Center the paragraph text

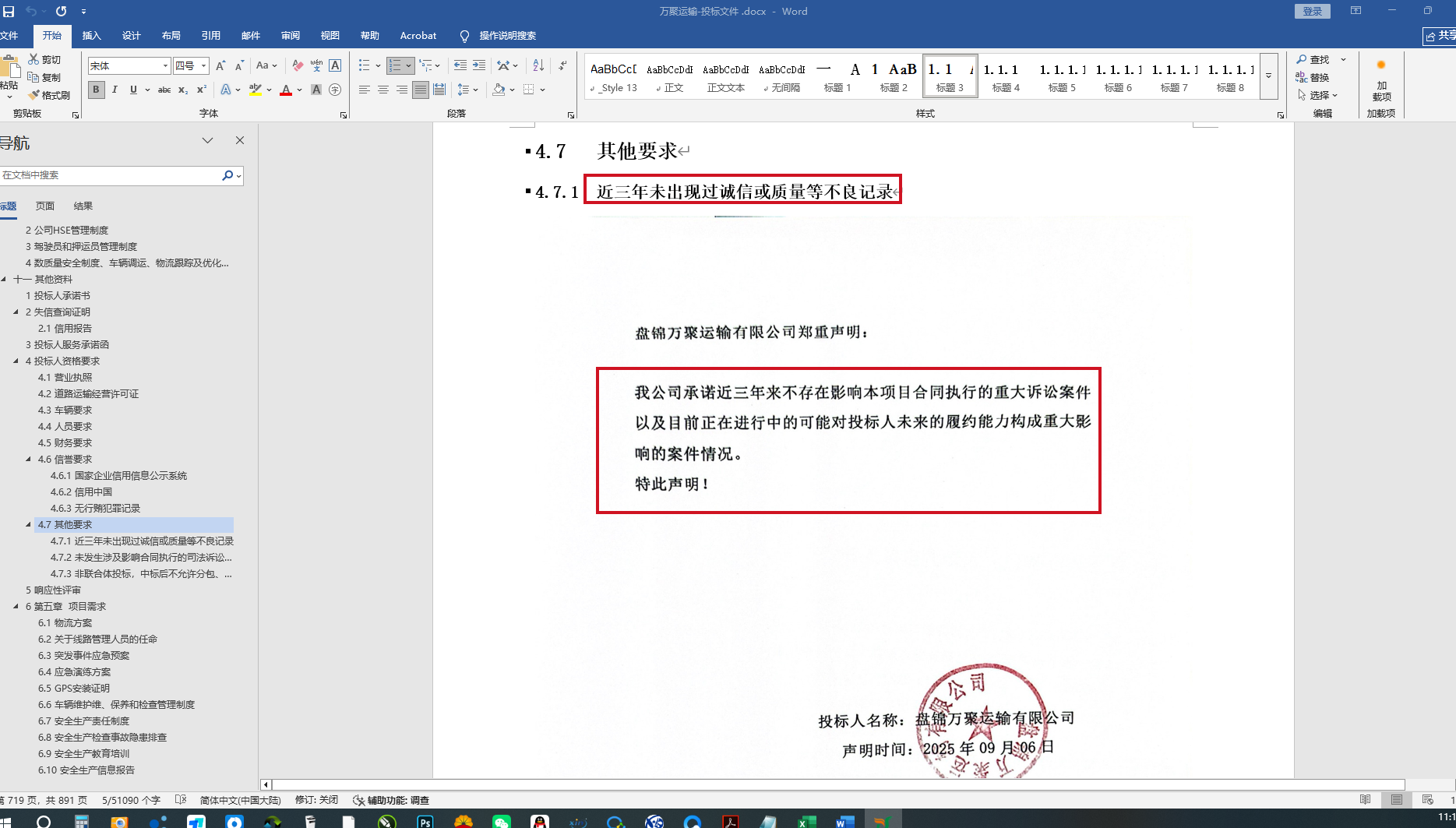click(x=383, y=90)
